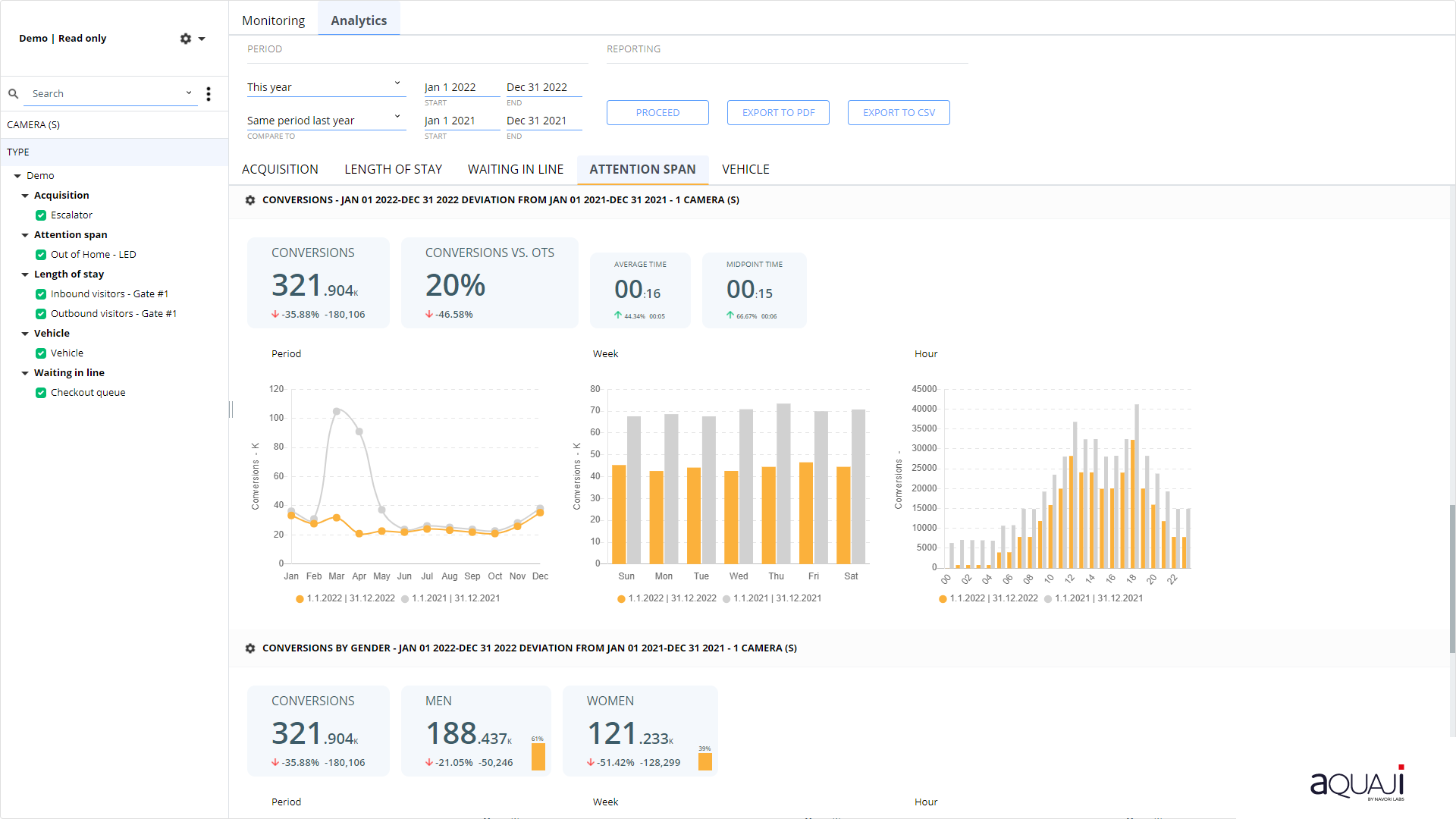1456x819 pixels.
Task: Click the ACQUISITION tab
Action: pyautogui.click(x=281, y=168)
